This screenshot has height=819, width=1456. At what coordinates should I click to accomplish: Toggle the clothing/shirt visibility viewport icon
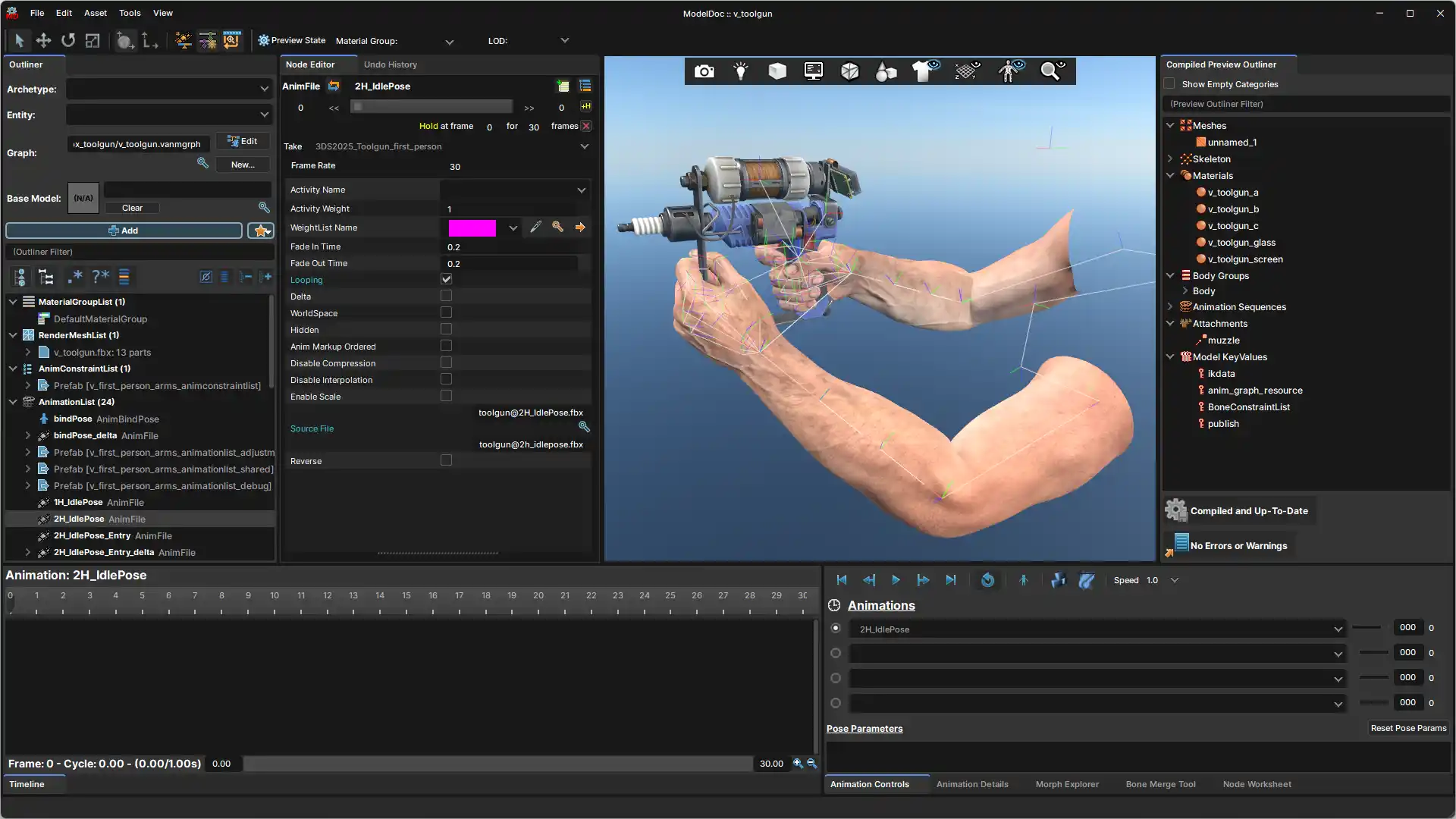[x=925, y=71]
